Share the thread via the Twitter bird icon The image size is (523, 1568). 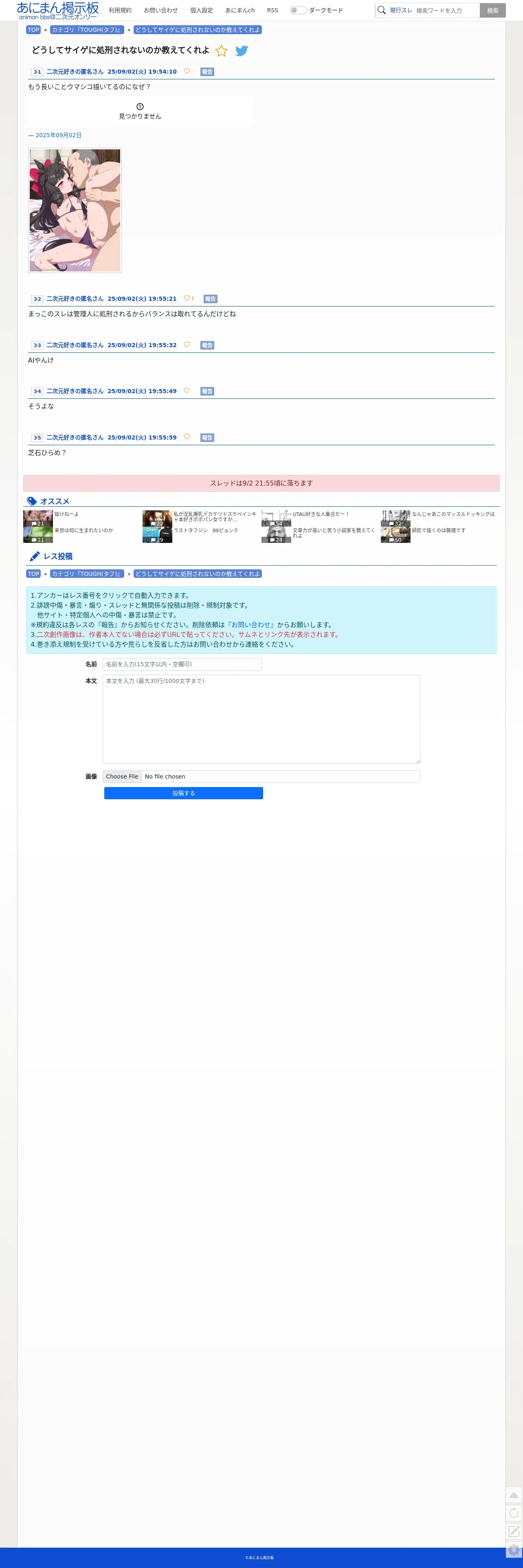(242, 51)
